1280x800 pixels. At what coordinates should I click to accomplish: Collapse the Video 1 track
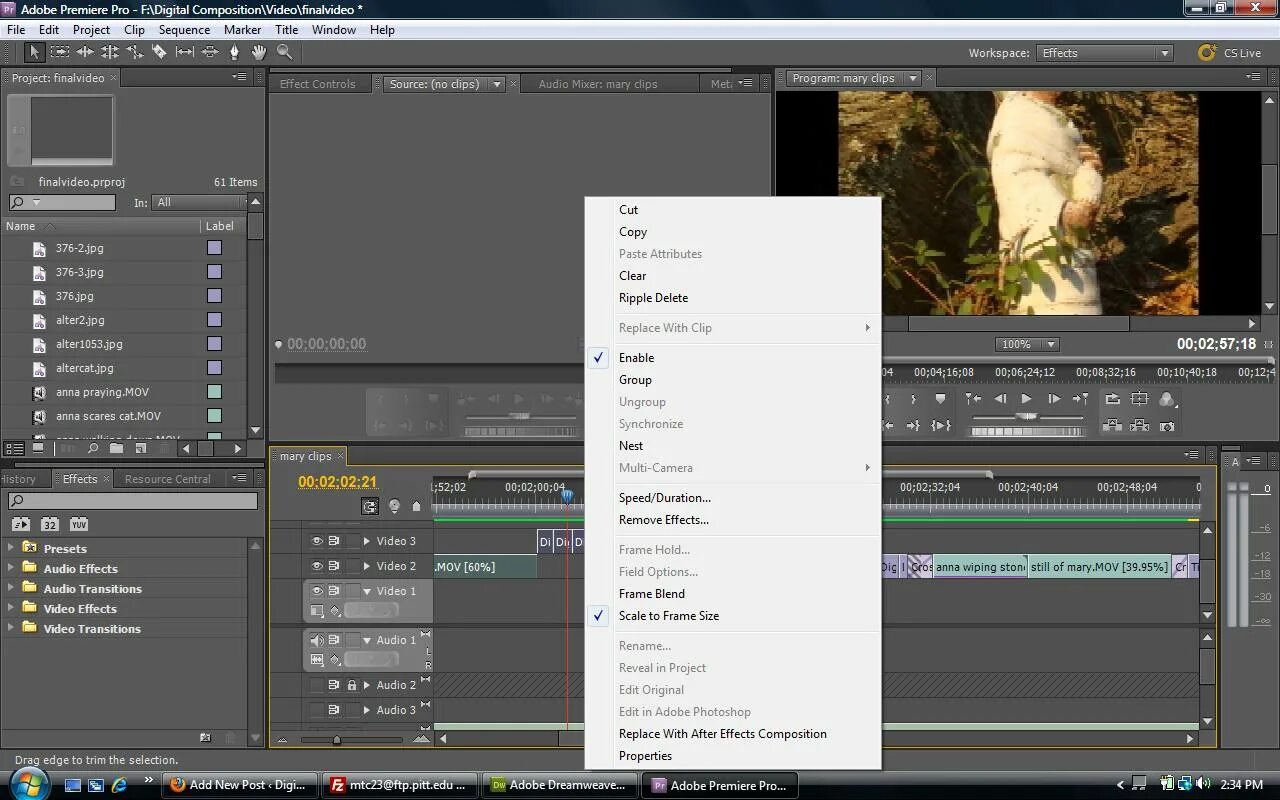(x=366, y=591)
